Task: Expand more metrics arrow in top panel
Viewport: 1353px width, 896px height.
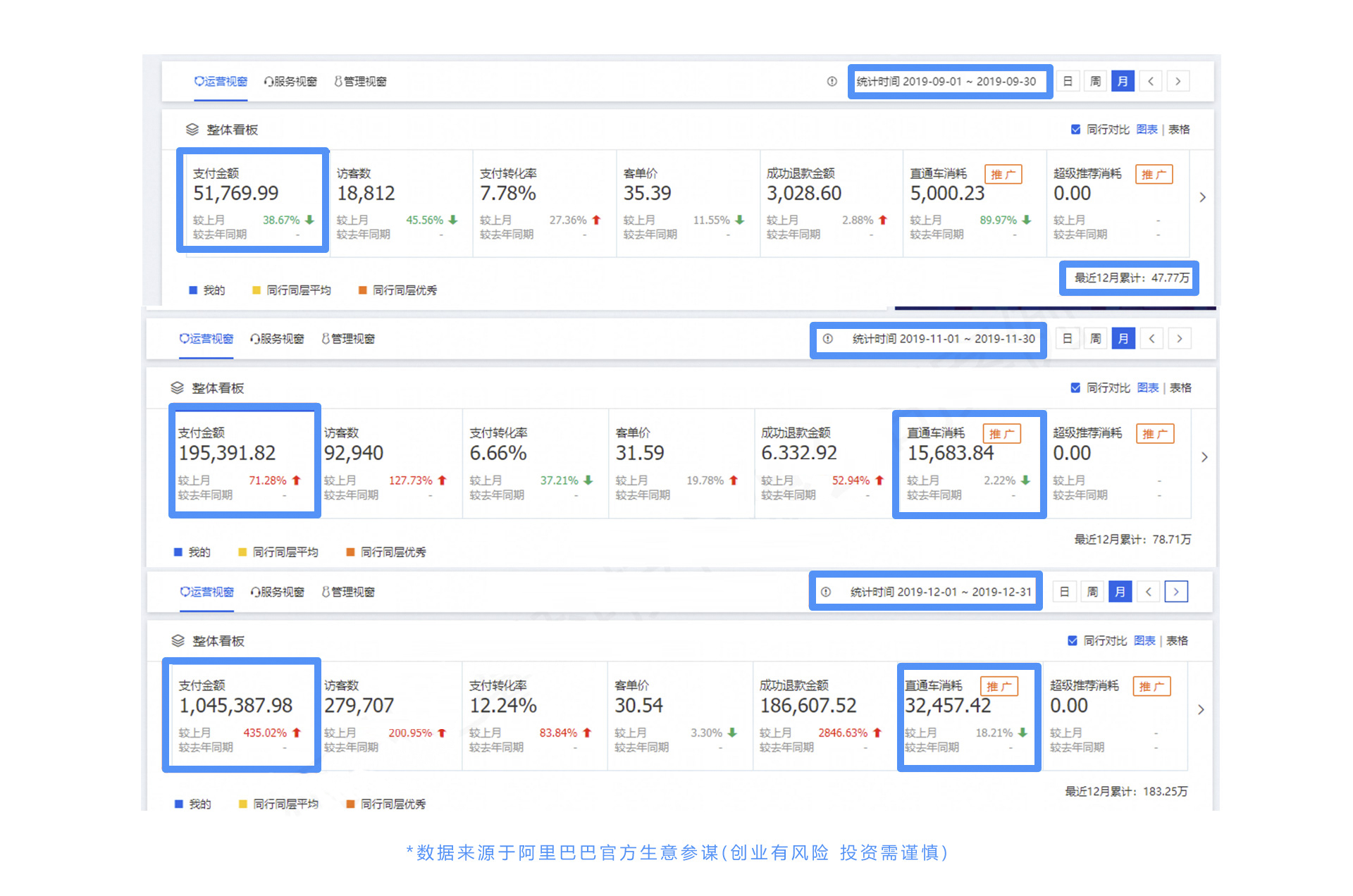Action: (x=1202, y=197)
